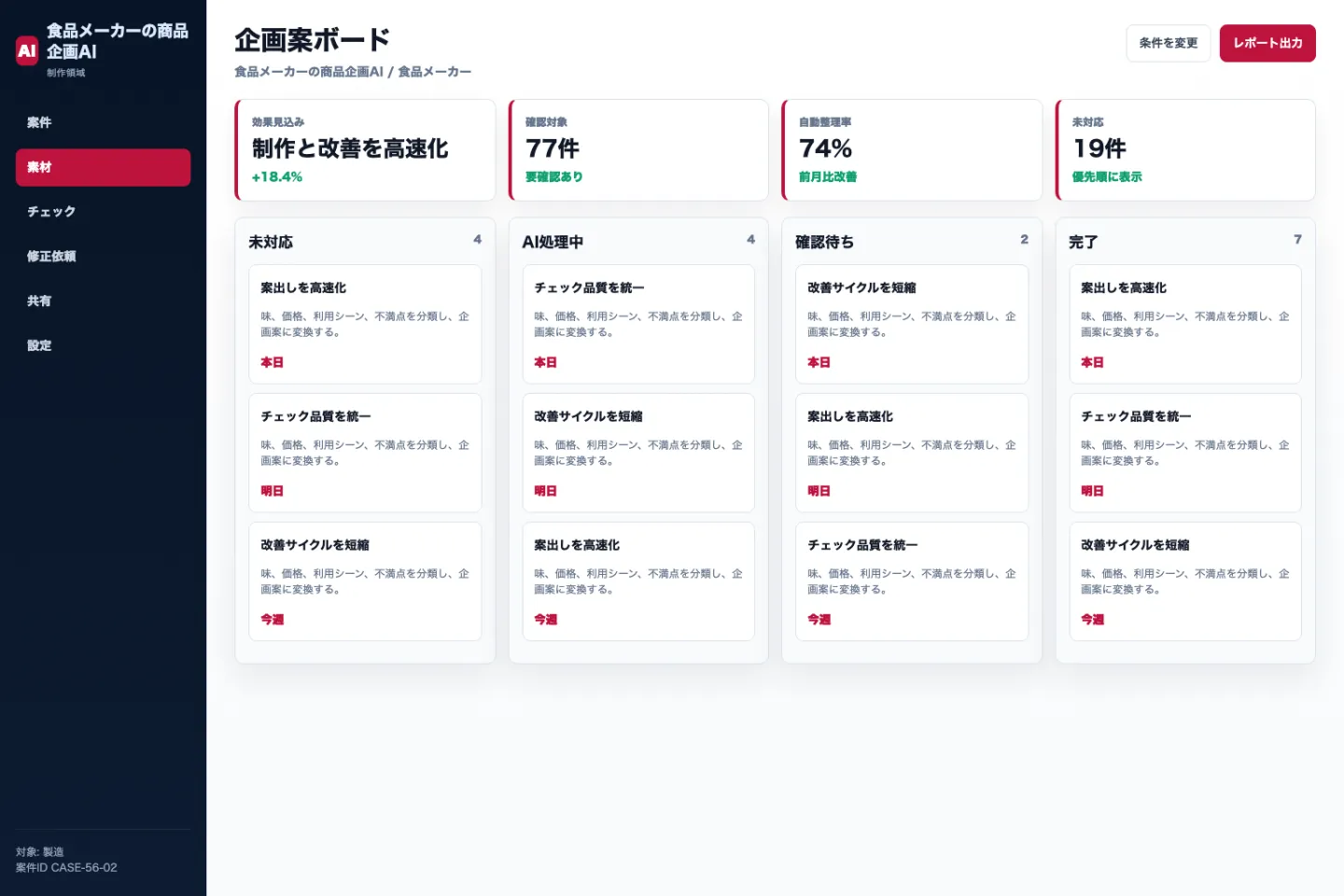This screenshot has height=896, width=1344.
Task: Click the red レポート出力 button
Action: (x=1267, y=43)
